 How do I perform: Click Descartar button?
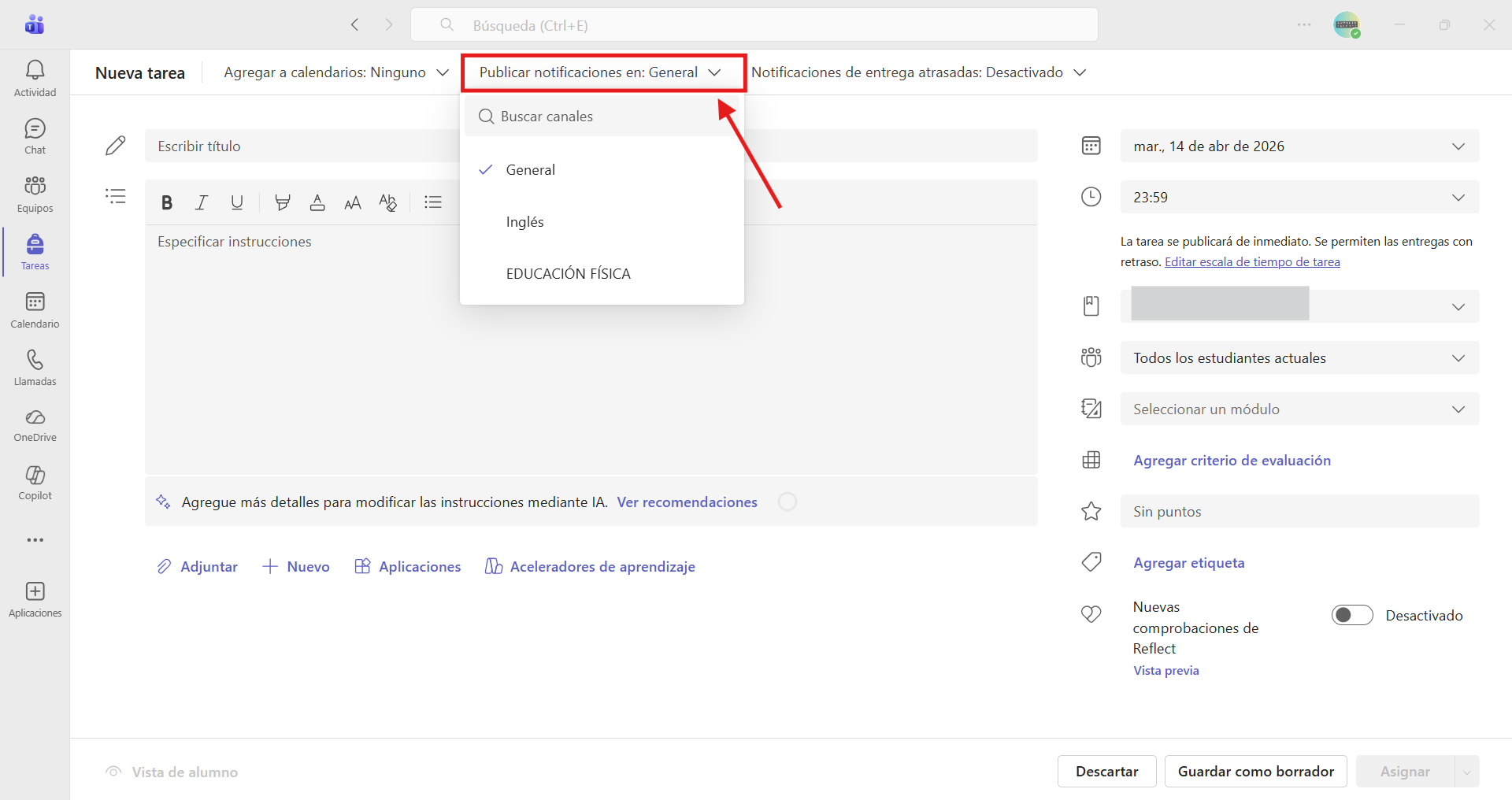pos(1106,772)
